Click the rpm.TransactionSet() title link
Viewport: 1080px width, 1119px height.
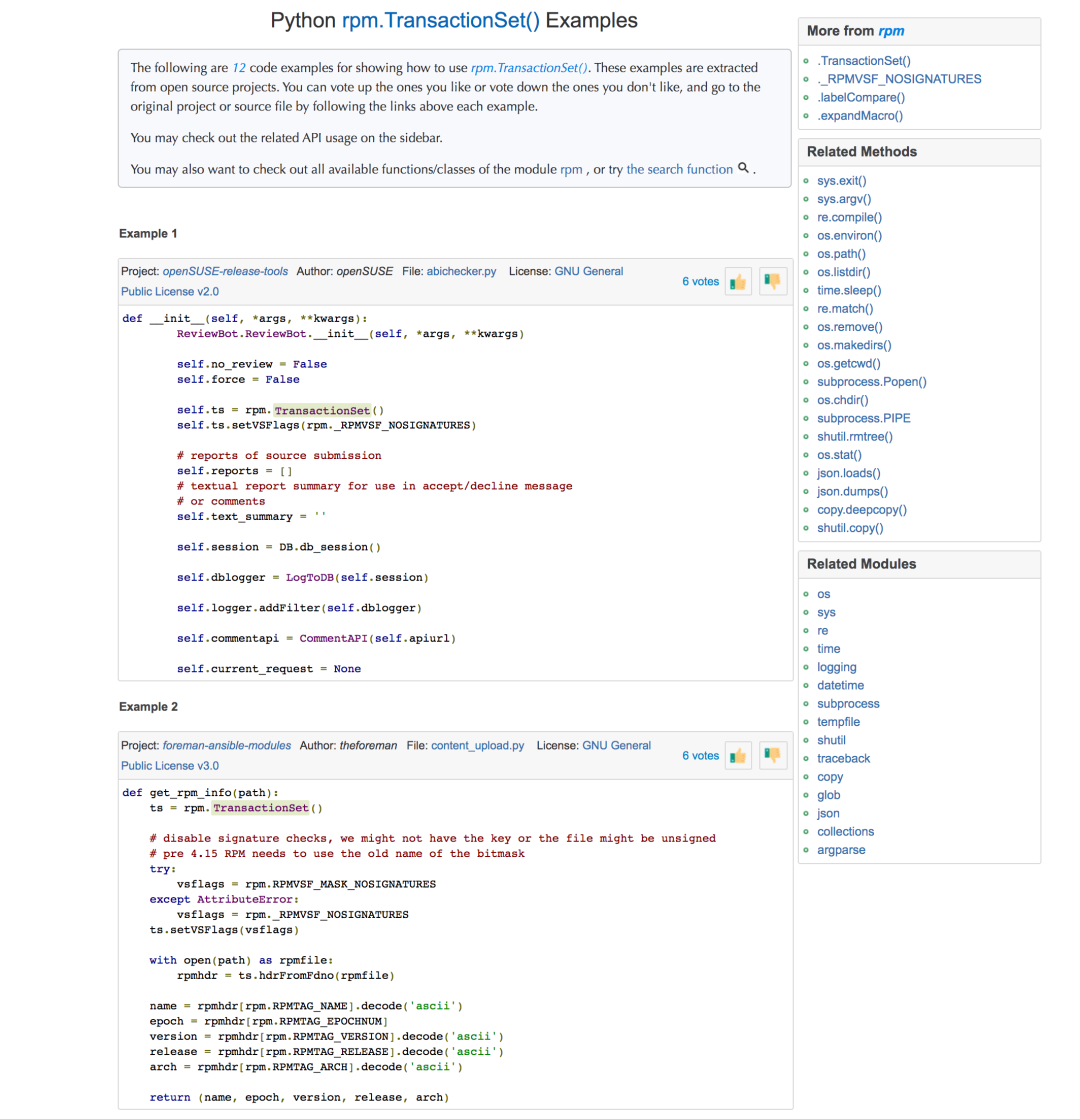click(440, 21)
